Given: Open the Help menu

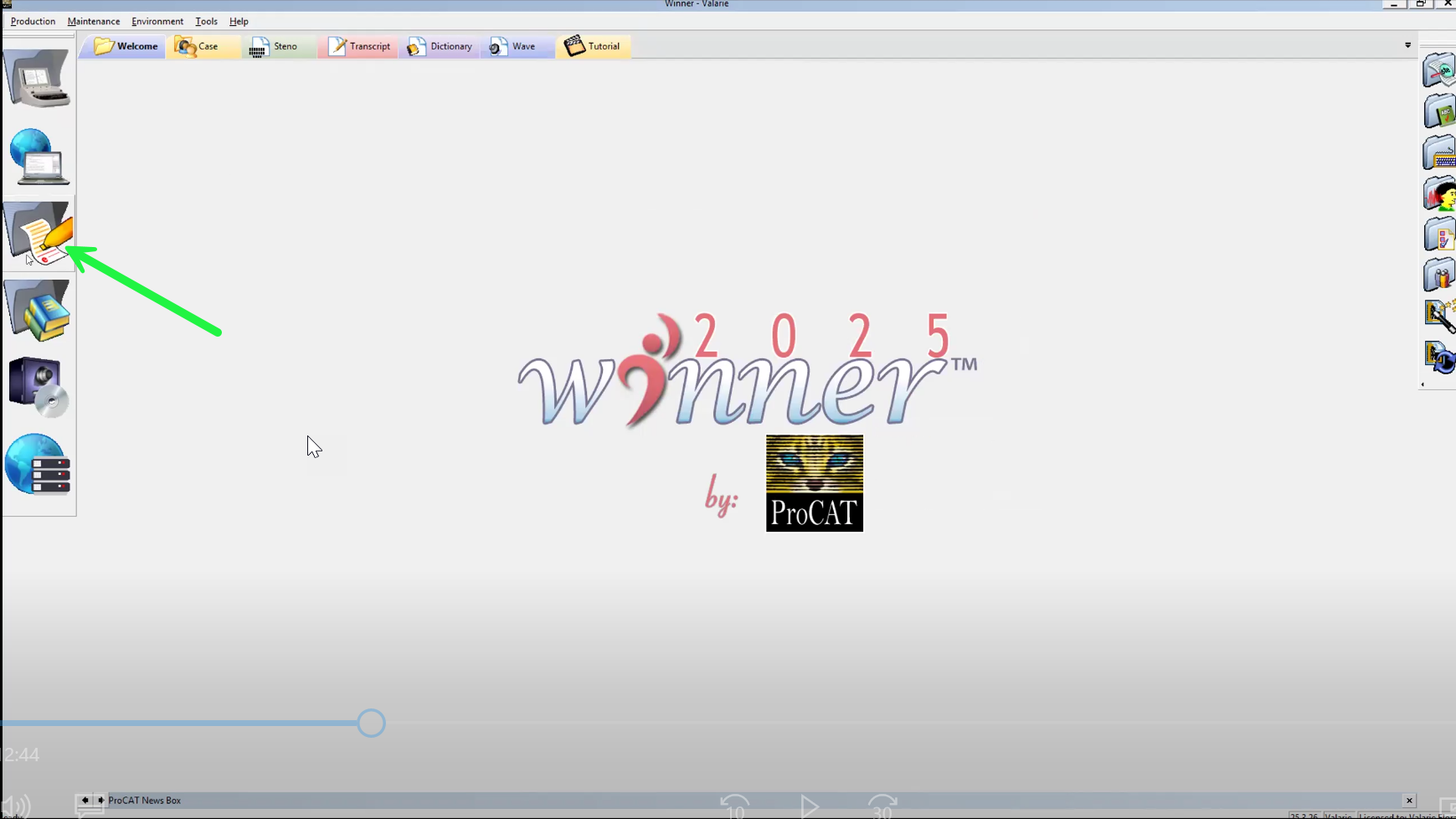Looking at the screenshot, I should coord(239,22).
